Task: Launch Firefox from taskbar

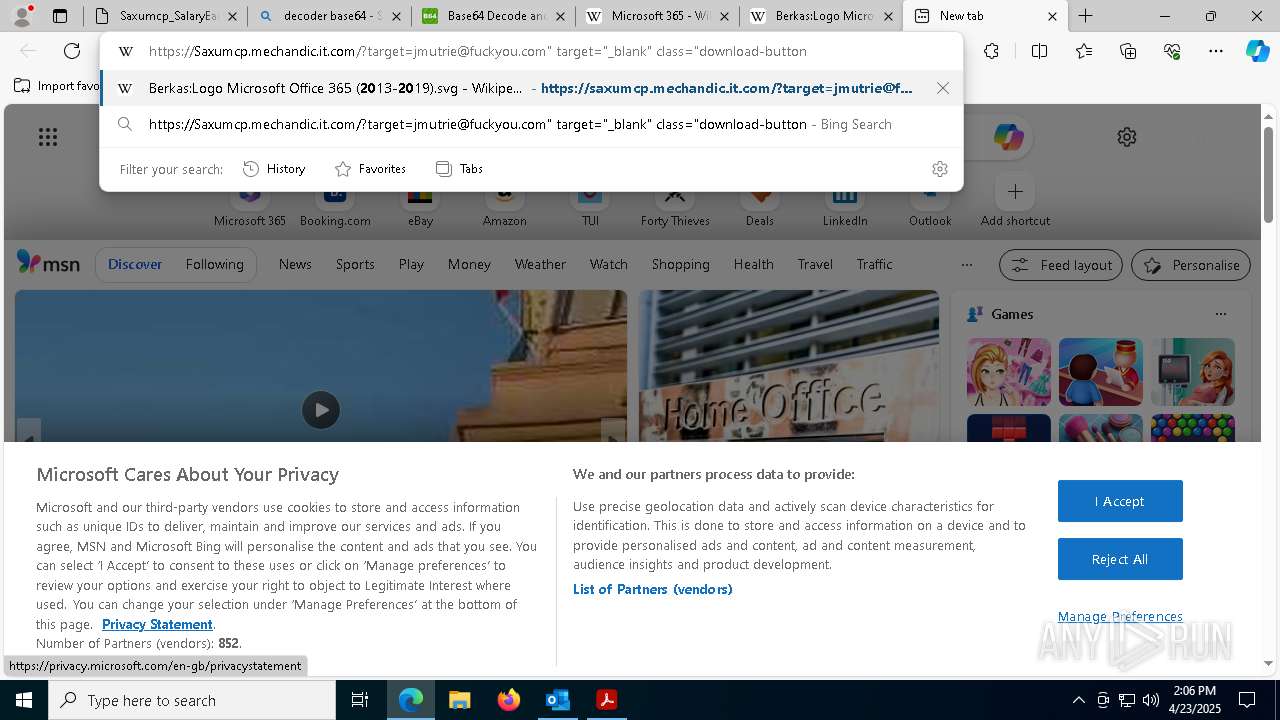Action: [x=508, y=700]
